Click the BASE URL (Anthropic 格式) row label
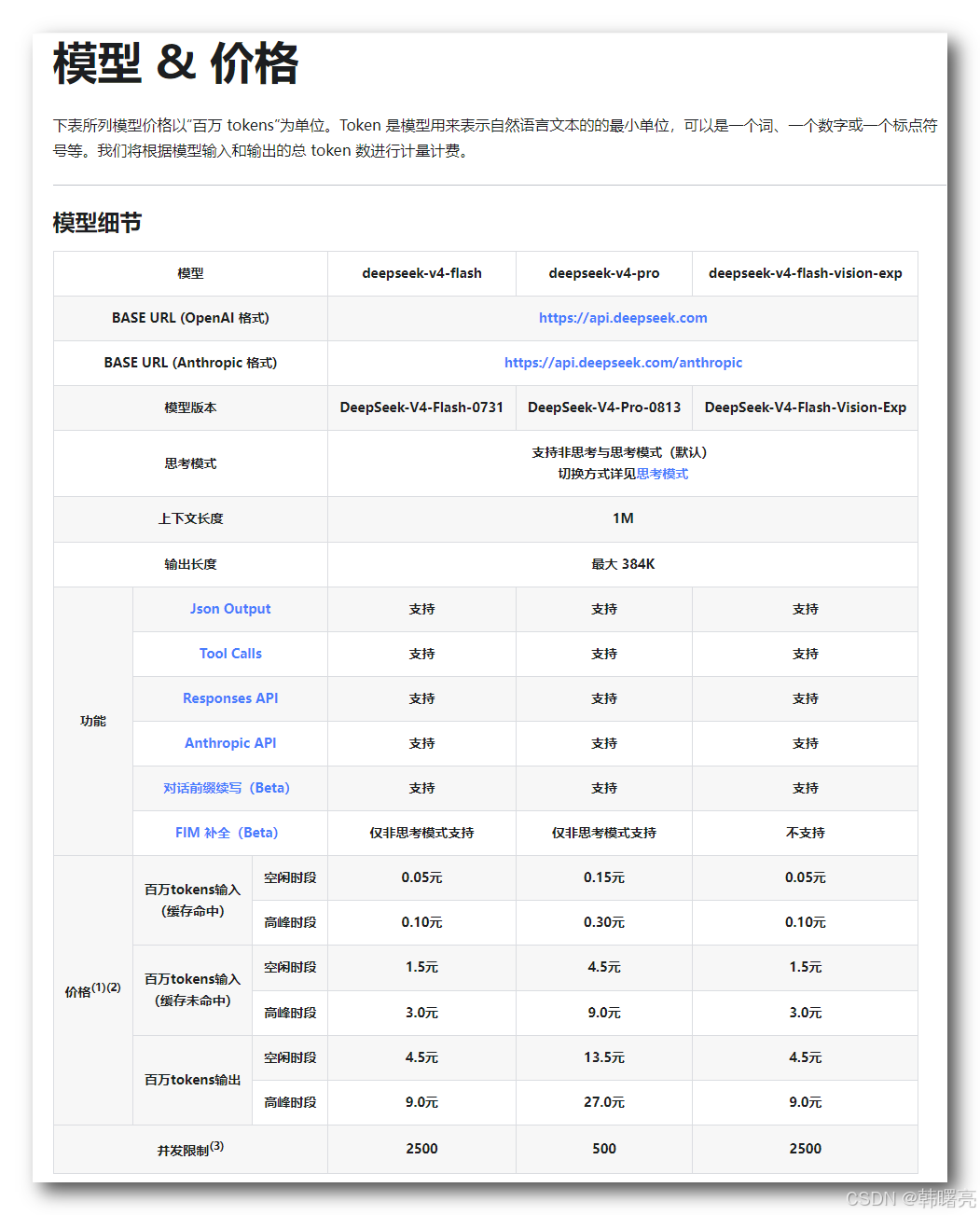Screen dimensions: 980x1215 pyautogui.click(x=190, y=363)
